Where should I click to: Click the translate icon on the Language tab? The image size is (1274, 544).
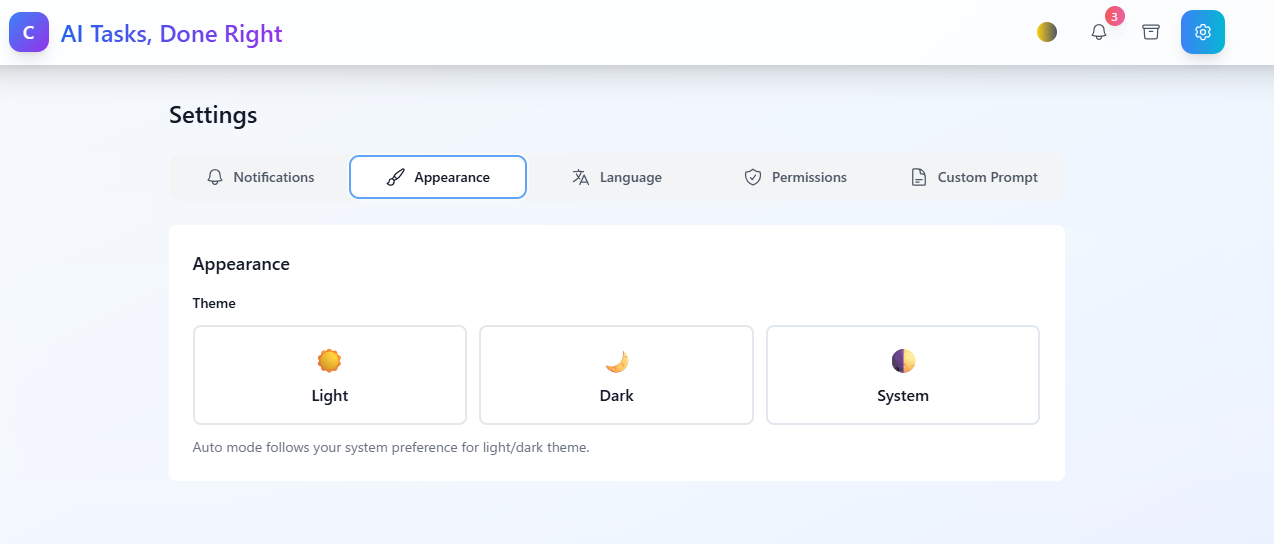tap(581, 177)
